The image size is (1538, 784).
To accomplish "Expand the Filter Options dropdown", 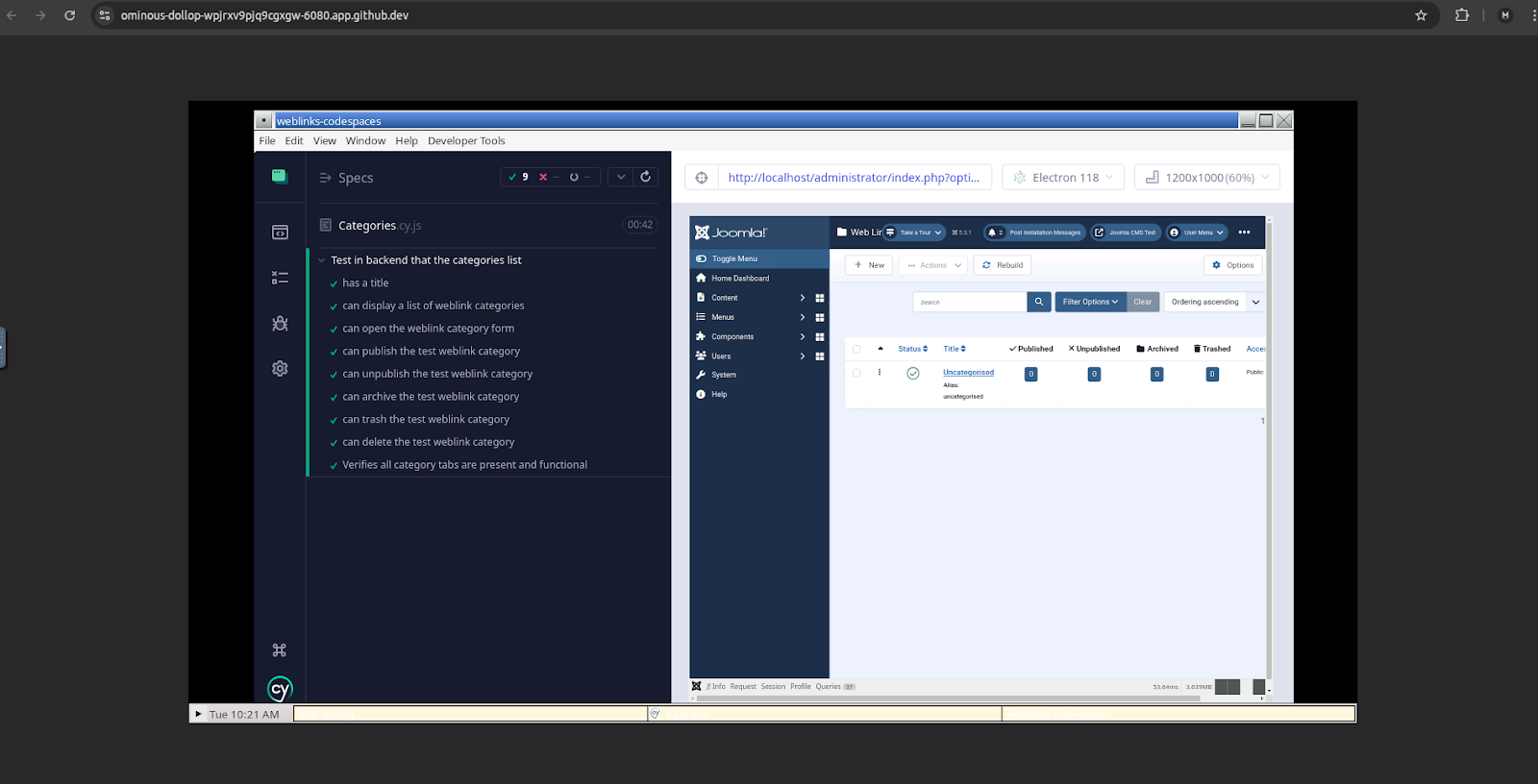I will pos(1090,302).
